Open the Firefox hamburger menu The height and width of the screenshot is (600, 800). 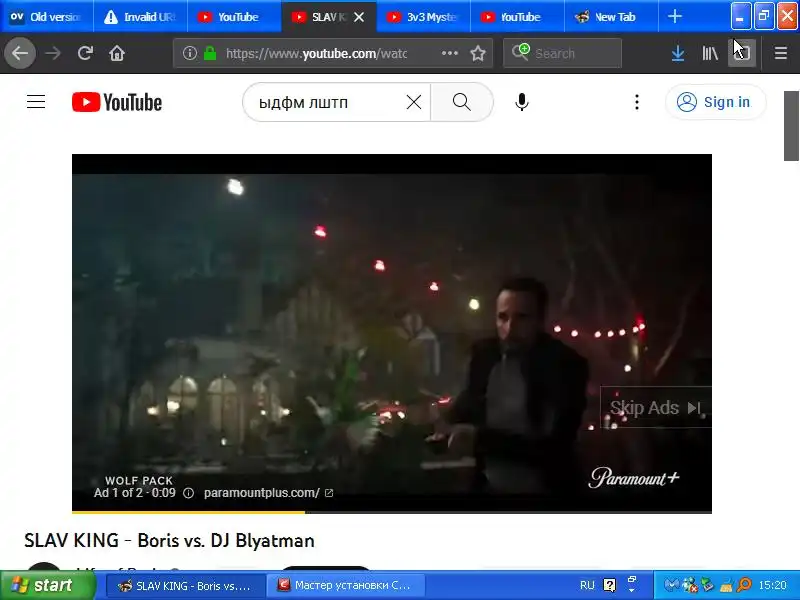781,53
